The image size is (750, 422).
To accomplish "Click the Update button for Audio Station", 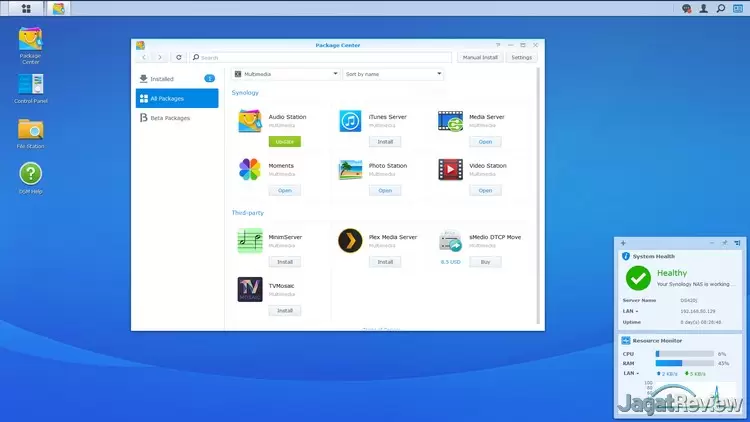I will 285,142.
